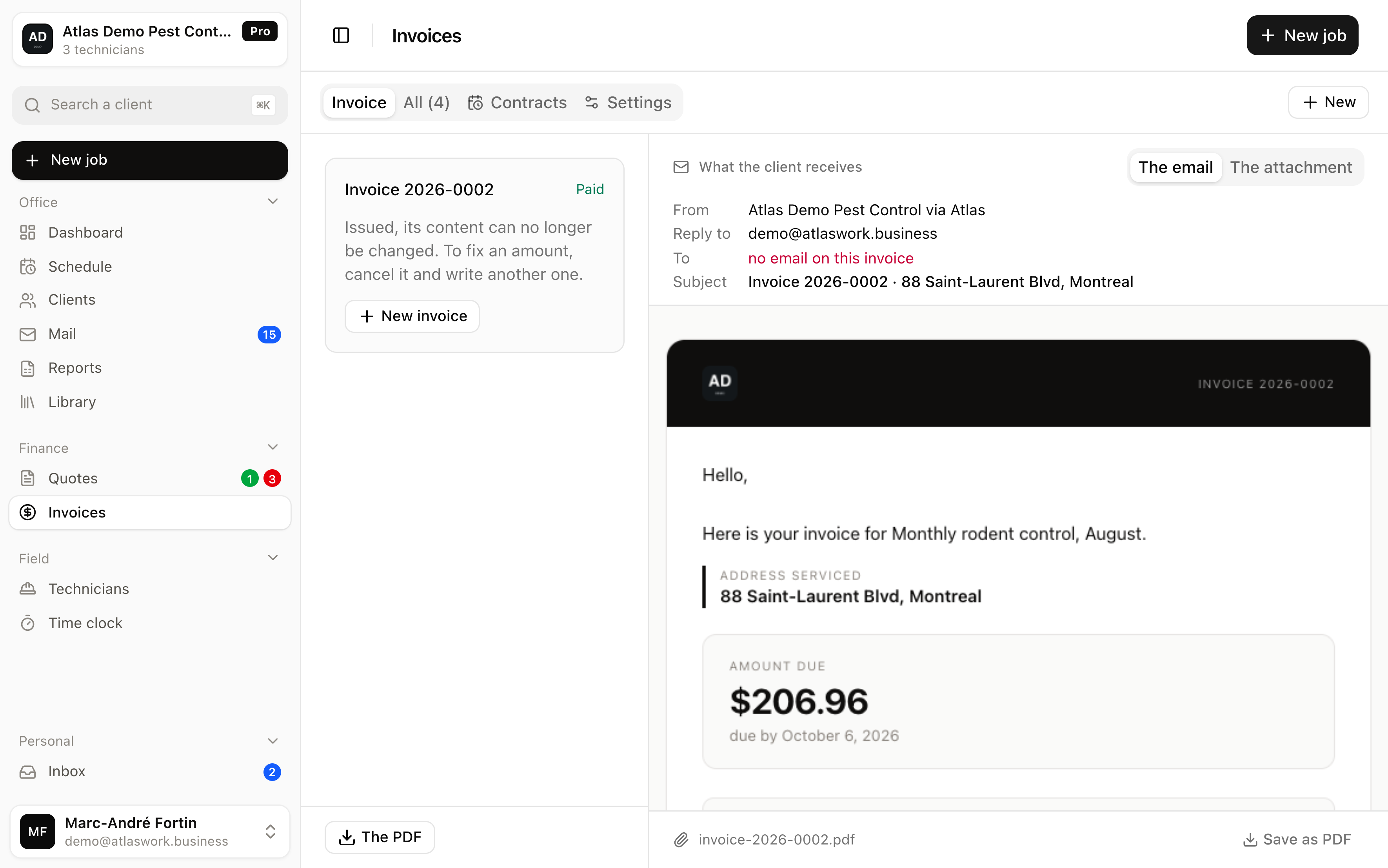Open the Atlas Demo Pest Control workspace menu
The height and width of the screenshot is (868, 1388).
[x=150, y=39]
